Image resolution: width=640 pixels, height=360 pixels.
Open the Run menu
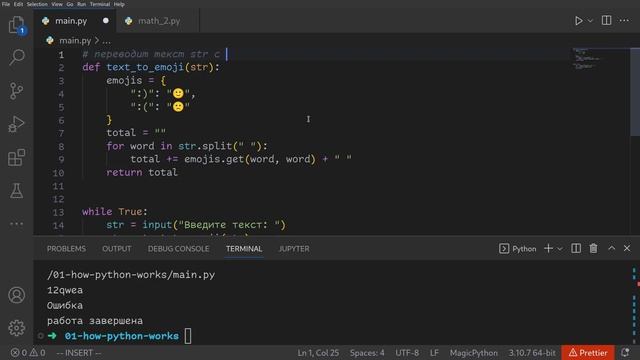[x=82, y=4]
